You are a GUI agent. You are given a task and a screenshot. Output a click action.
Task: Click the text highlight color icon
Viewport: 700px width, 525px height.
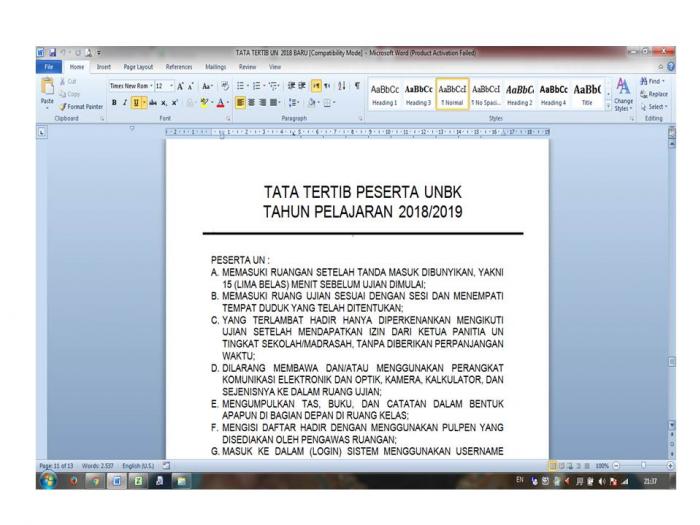click(204, 103)
